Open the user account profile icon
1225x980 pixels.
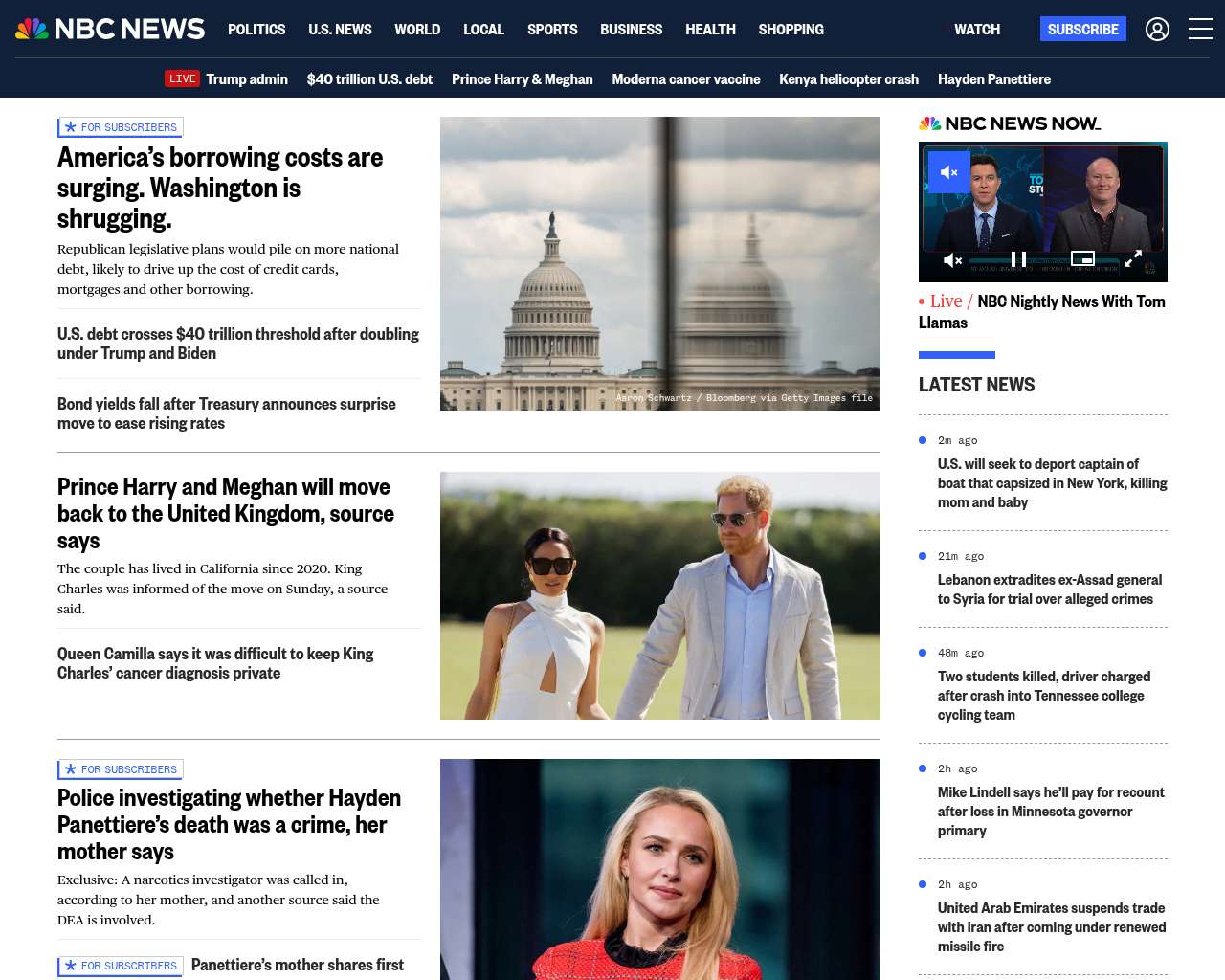(1157, 30)
